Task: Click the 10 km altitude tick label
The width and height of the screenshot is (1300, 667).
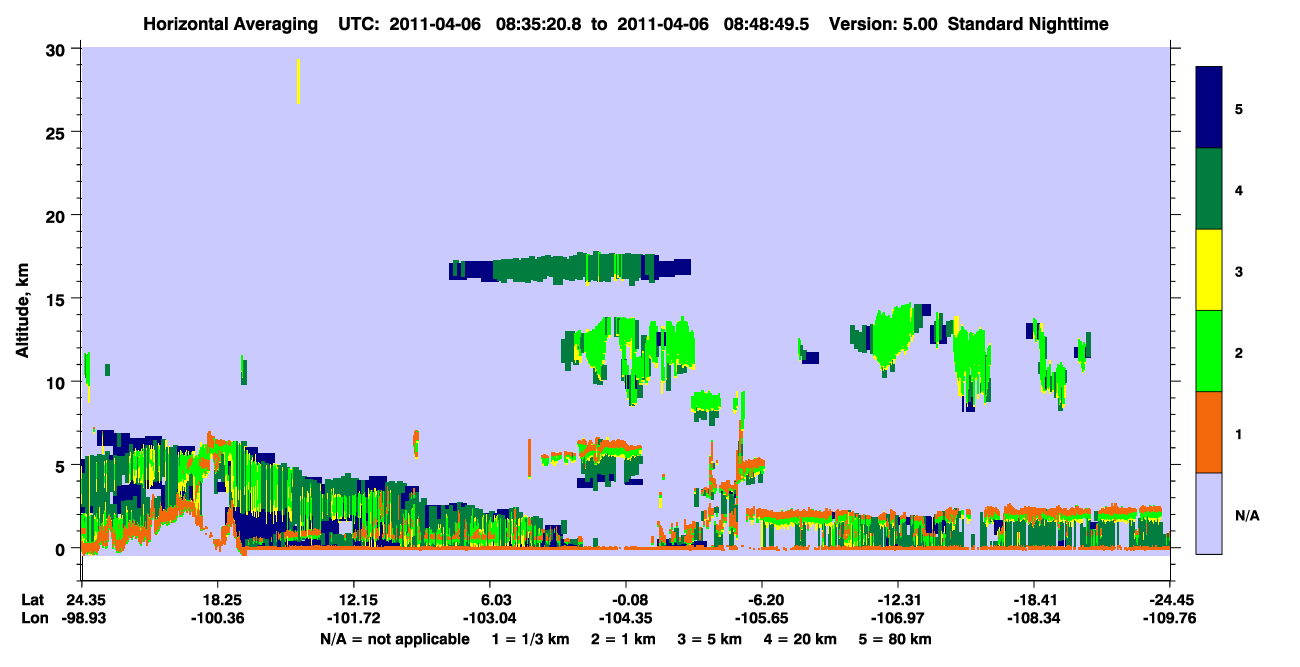Action: pos(58,382)
